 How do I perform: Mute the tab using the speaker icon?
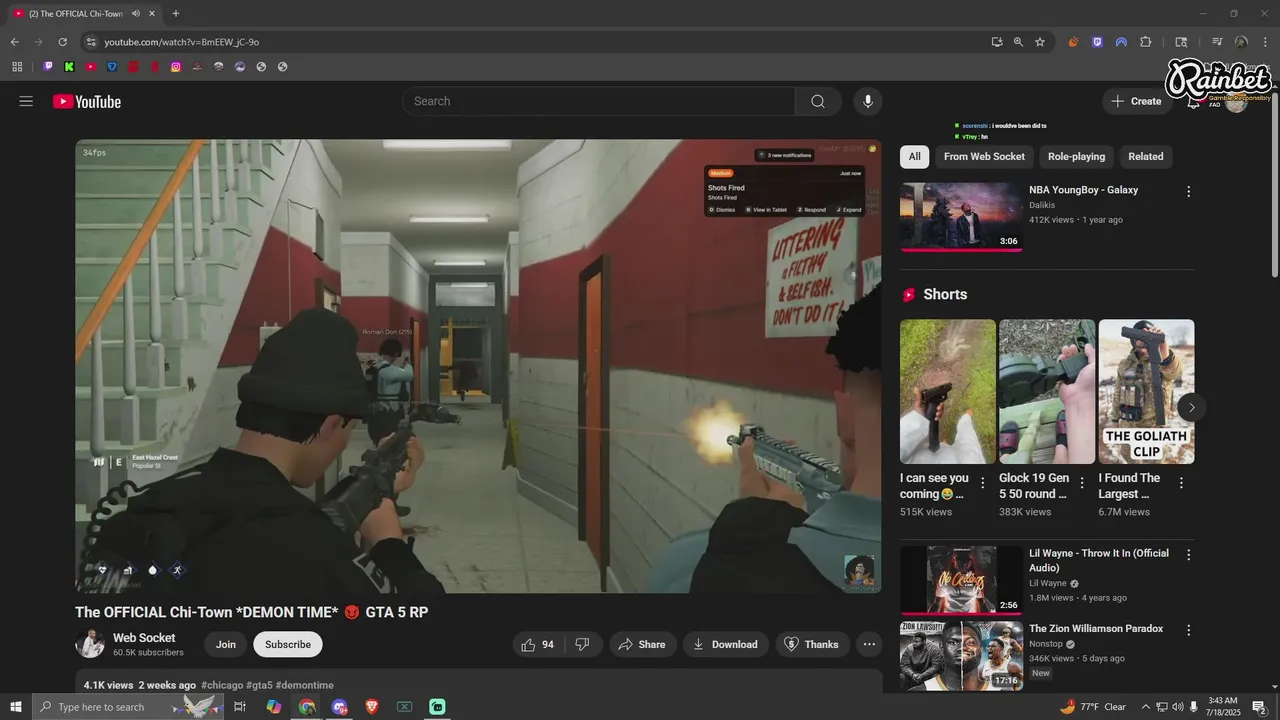tap(136, 13)
